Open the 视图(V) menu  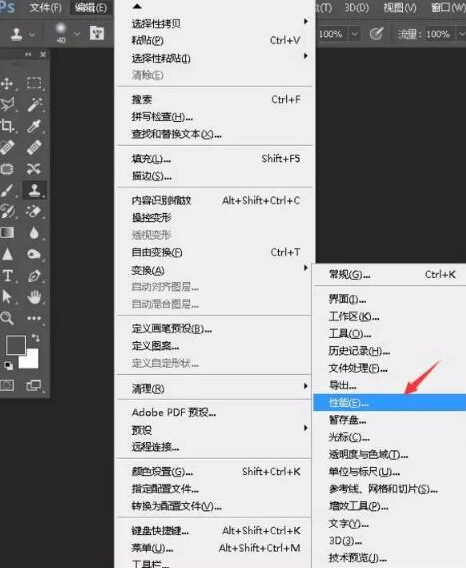400,7
